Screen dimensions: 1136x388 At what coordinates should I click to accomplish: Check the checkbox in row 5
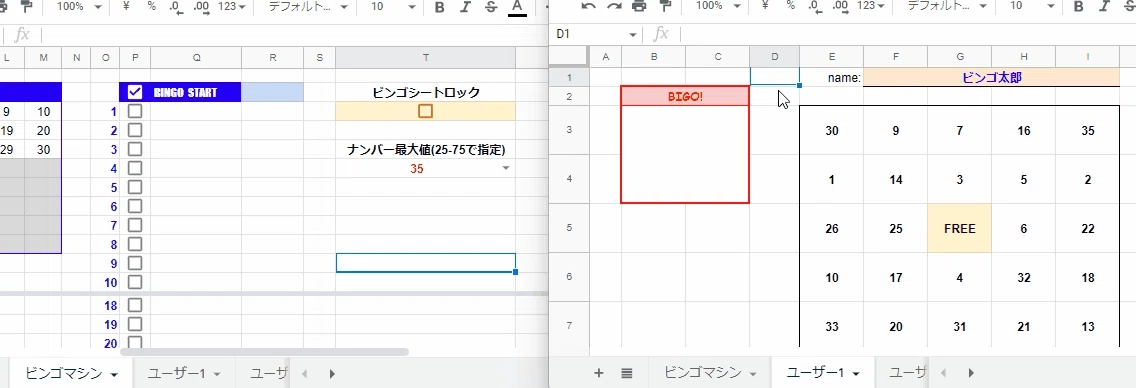coord(135,187)
